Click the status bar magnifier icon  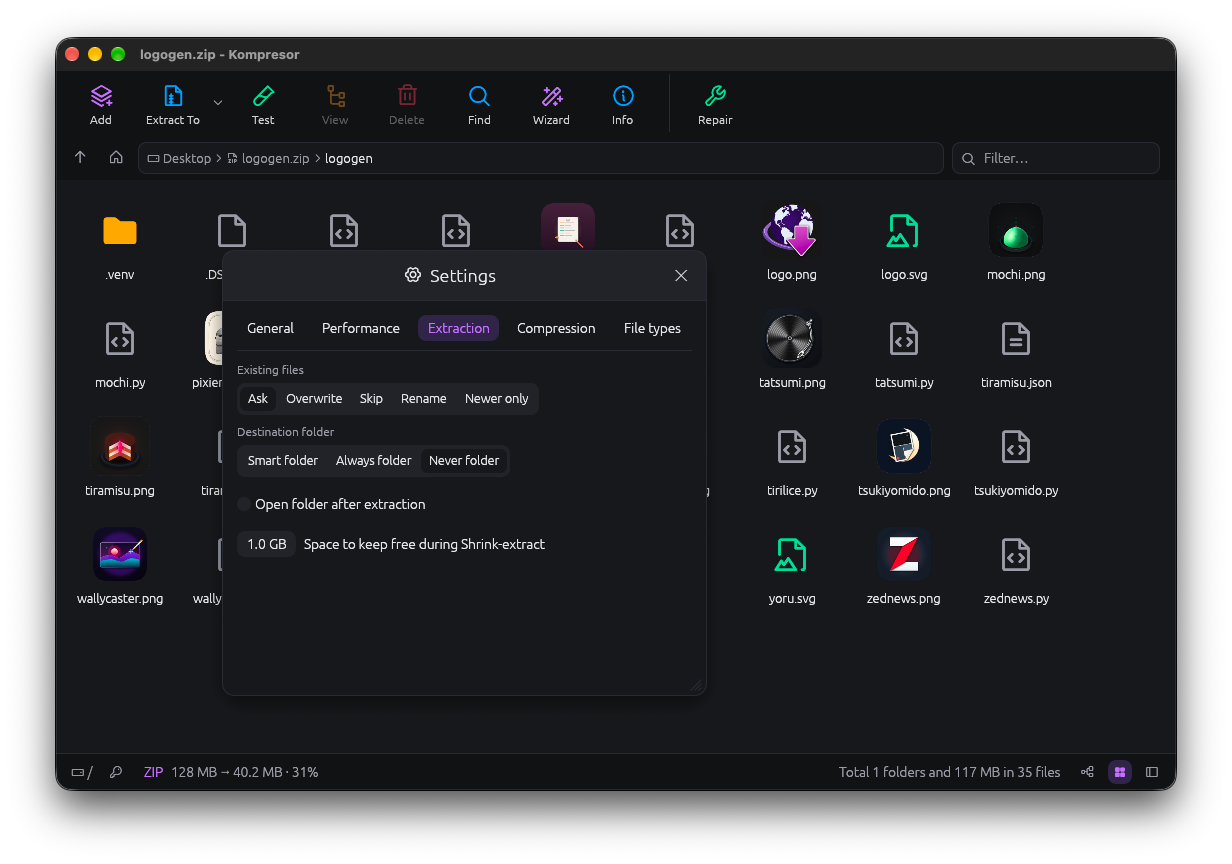click(x=116, y=772)
